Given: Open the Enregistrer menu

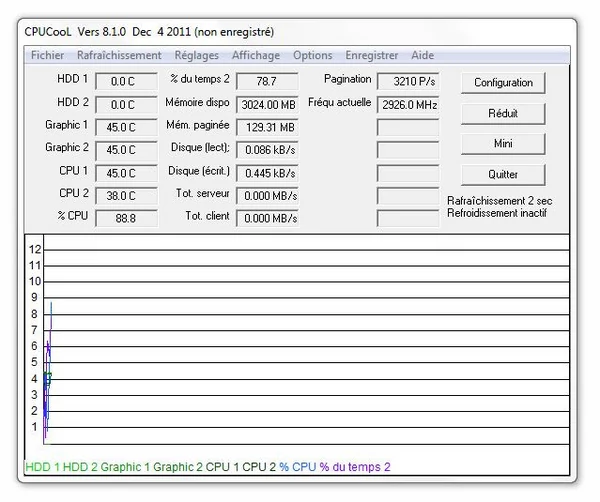Looking at the screenshot, I should coord(372,55).
